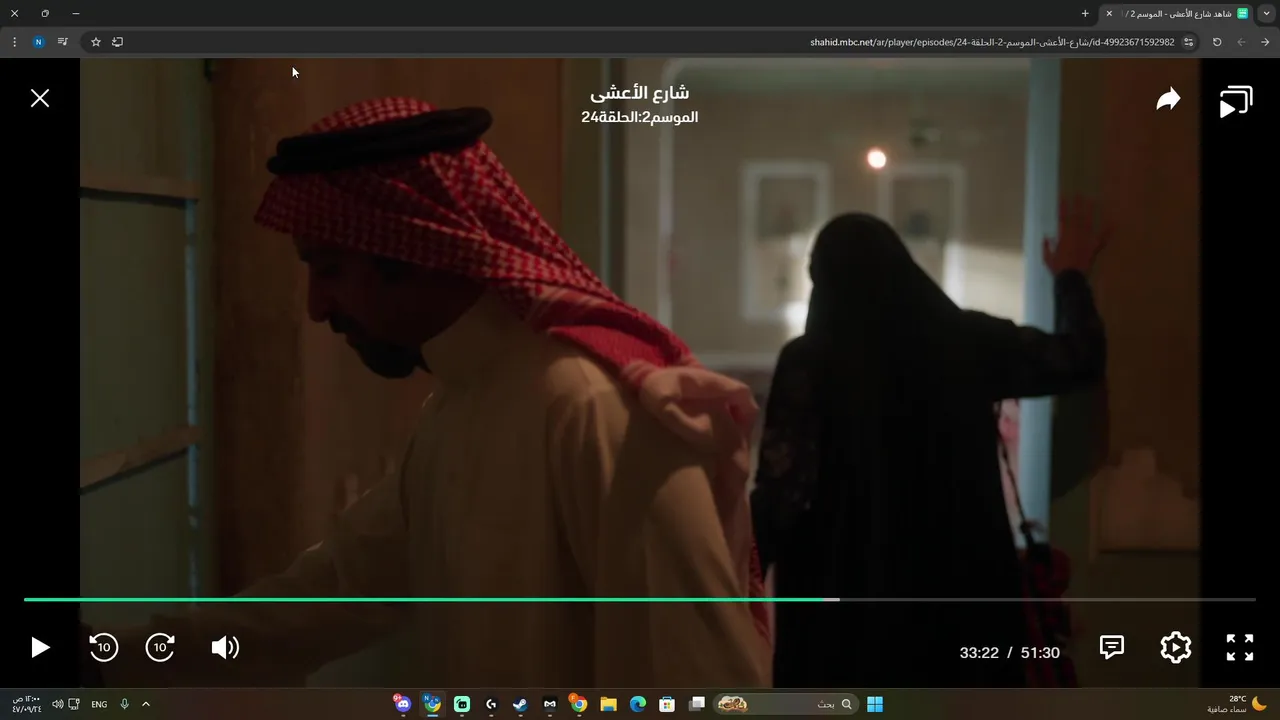
Task: Click the microphone tray icon
Action: (x=124, y=704)
